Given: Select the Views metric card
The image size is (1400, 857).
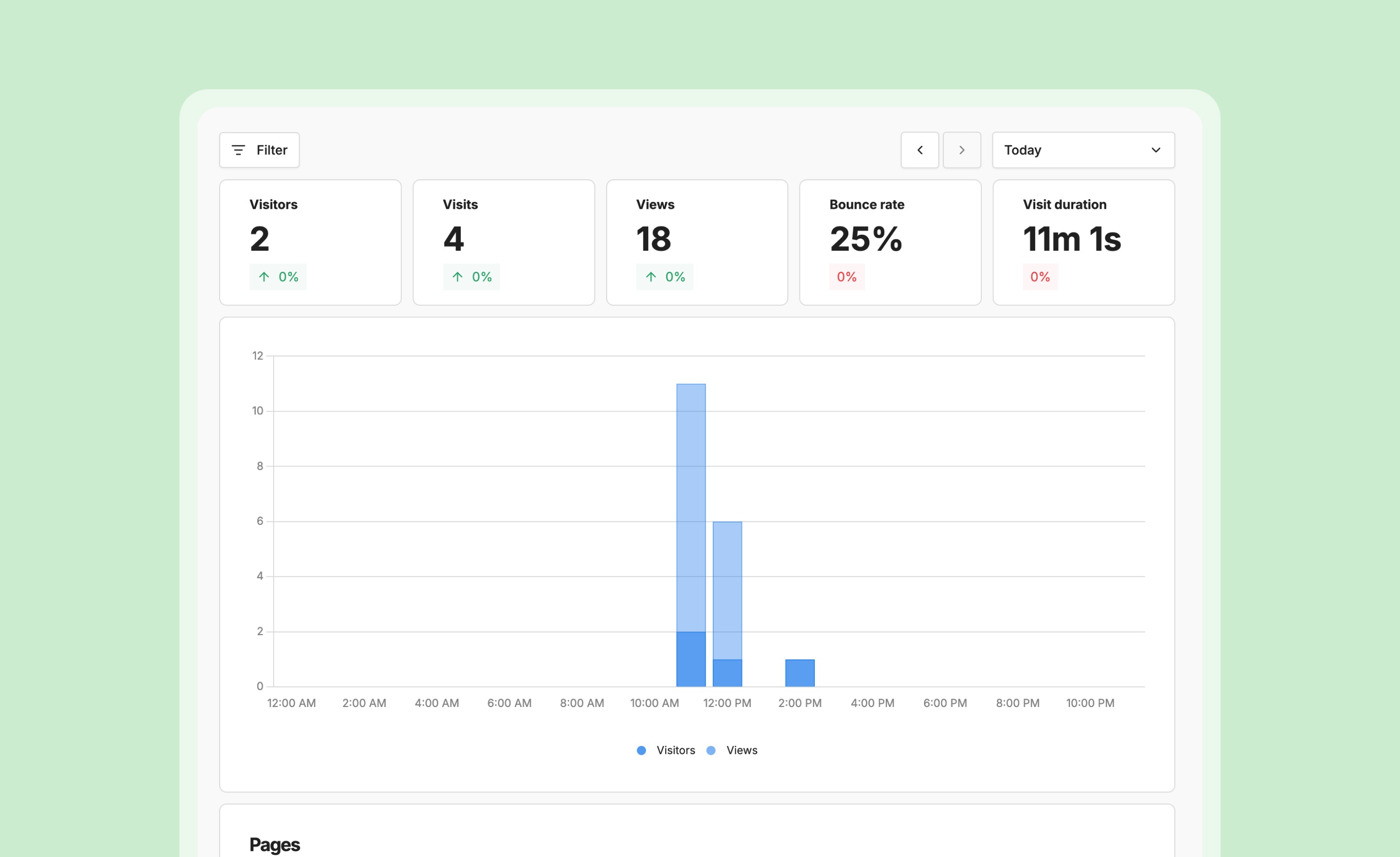Looking at the screenshot, I should 696,242.
